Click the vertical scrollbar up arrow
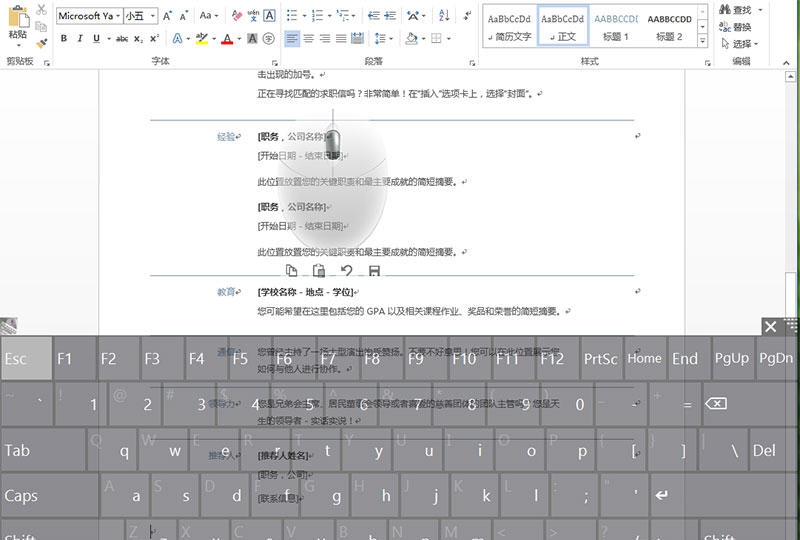This screenshot has height=540, width=800. click(790, 77)
